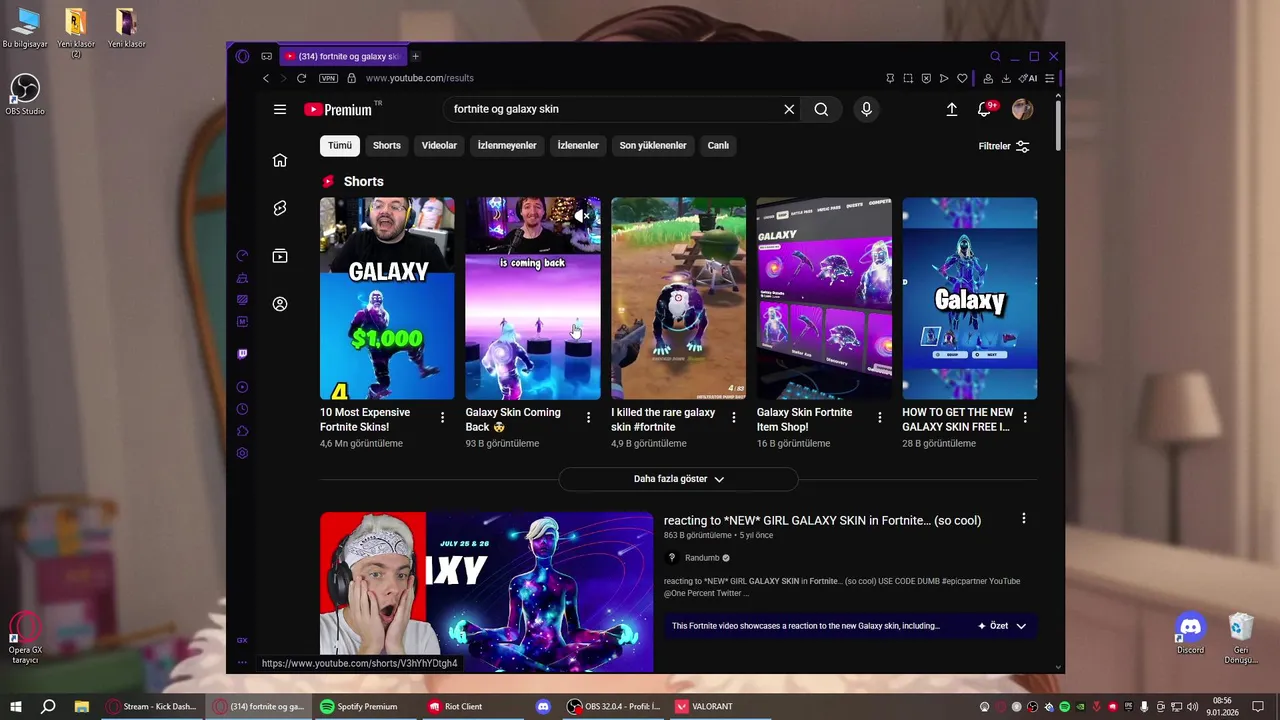Open the blue 'Galaxy' short thumbnail
Image resolution: width=1280 pixels, height=720 pixels.
969,298
